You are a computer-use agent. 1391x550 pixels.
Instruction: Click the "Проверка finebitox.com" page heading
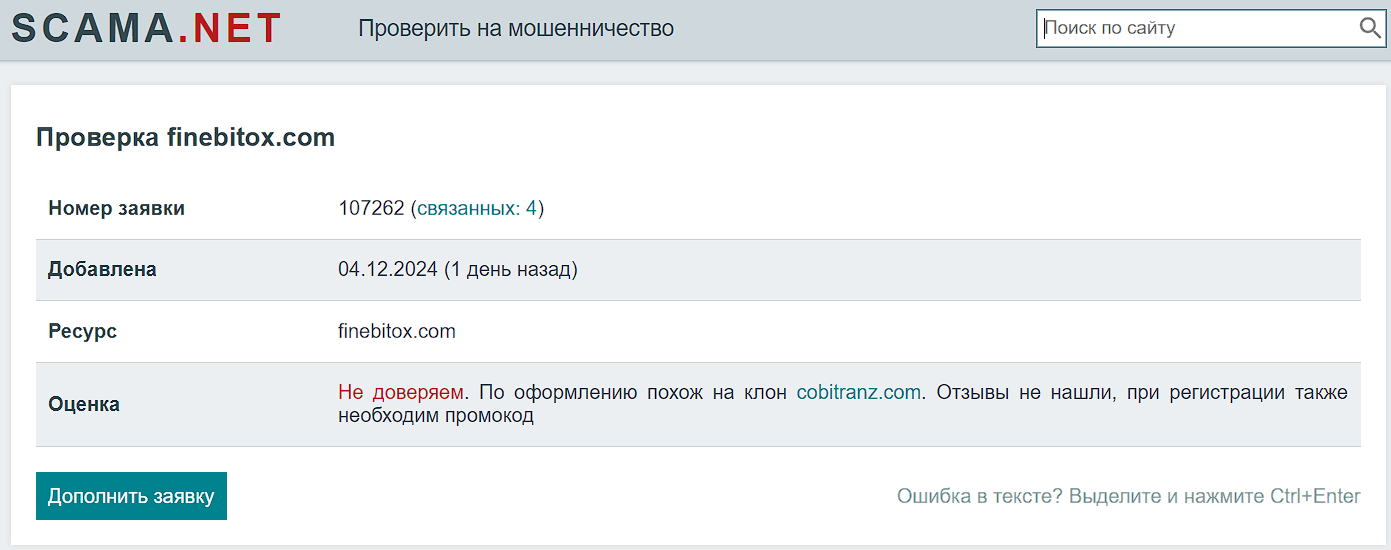[185, 138]
